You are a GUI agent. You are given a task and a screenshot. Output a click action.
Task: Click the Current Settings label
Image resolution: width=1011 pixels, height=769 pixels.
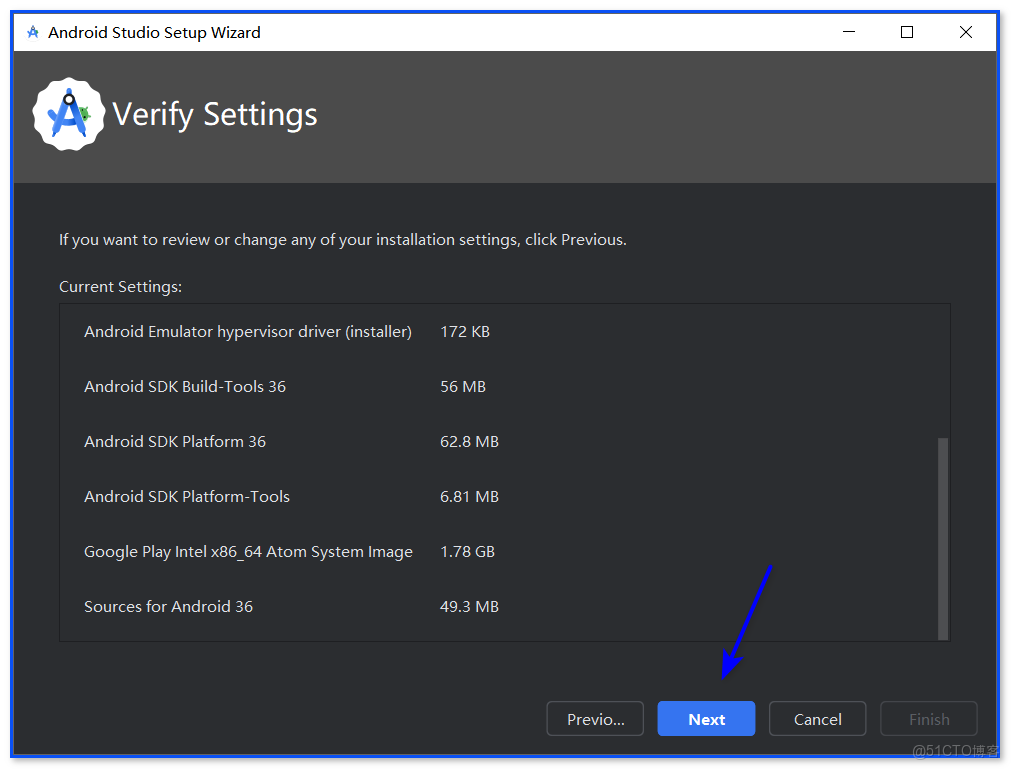point(119,286)
